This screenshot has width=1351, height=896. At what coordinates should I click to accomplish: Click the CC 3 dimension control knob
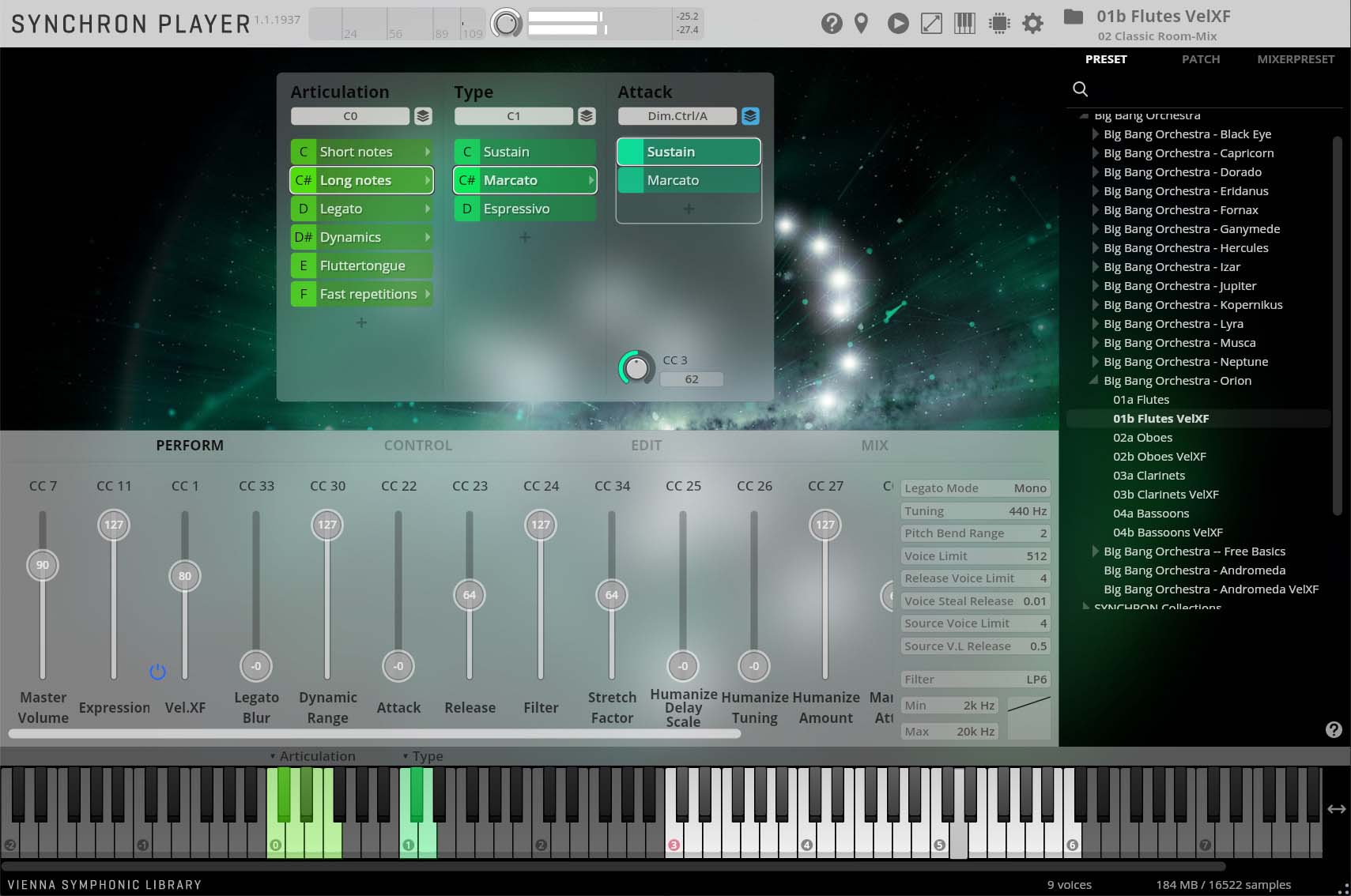[x=636, y=368]
